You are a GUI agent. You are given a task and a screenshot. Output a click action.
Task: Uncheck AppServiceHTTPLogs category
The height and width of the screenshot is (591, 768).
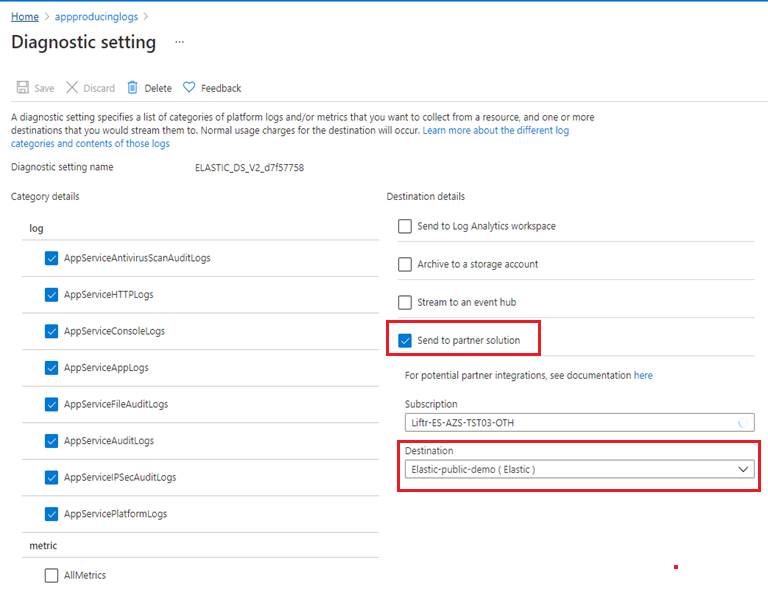(x=52, y=295)
